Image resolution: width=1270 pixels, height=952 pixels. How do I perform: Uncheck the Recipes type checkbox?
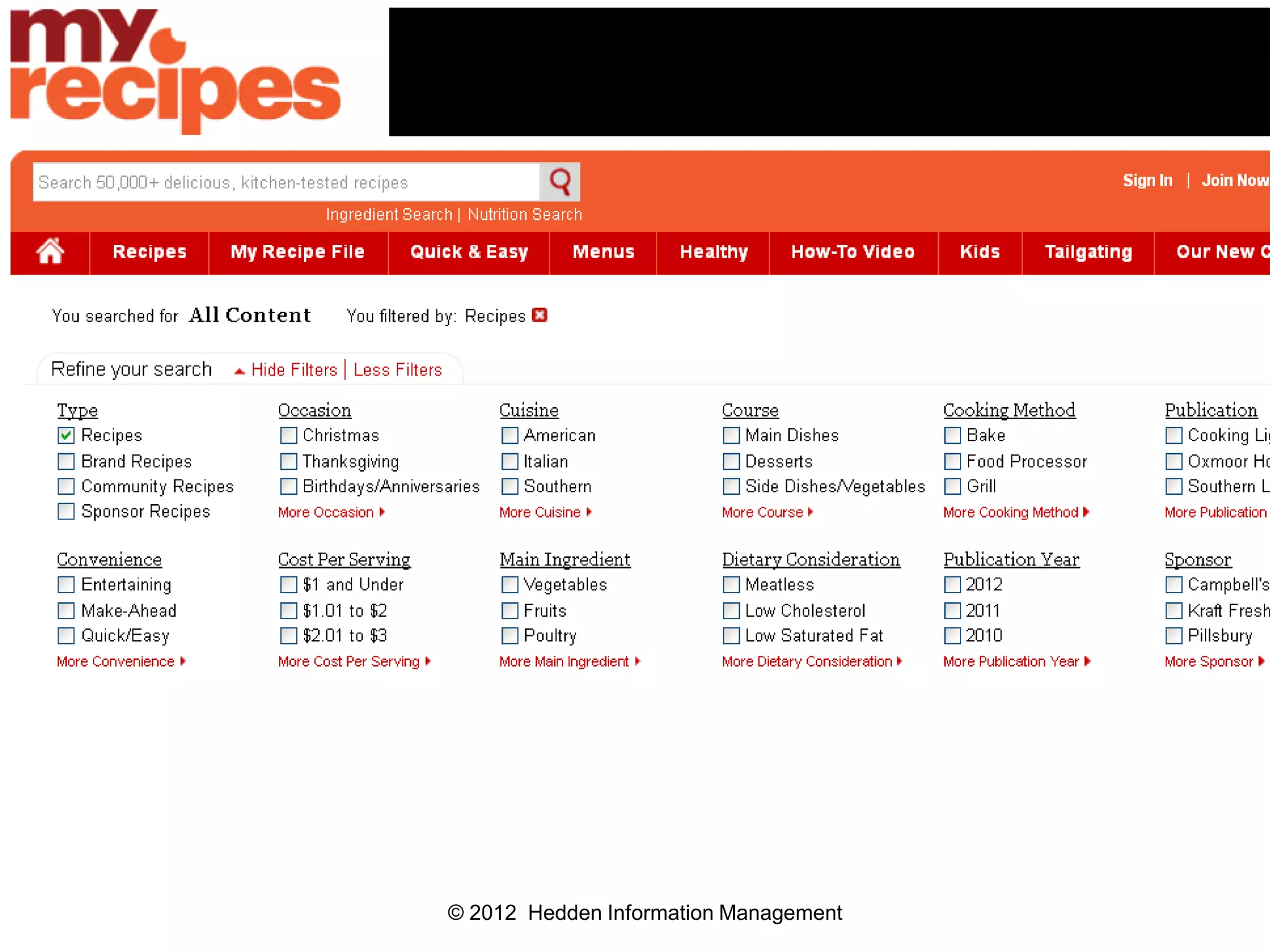click(66, 436)
